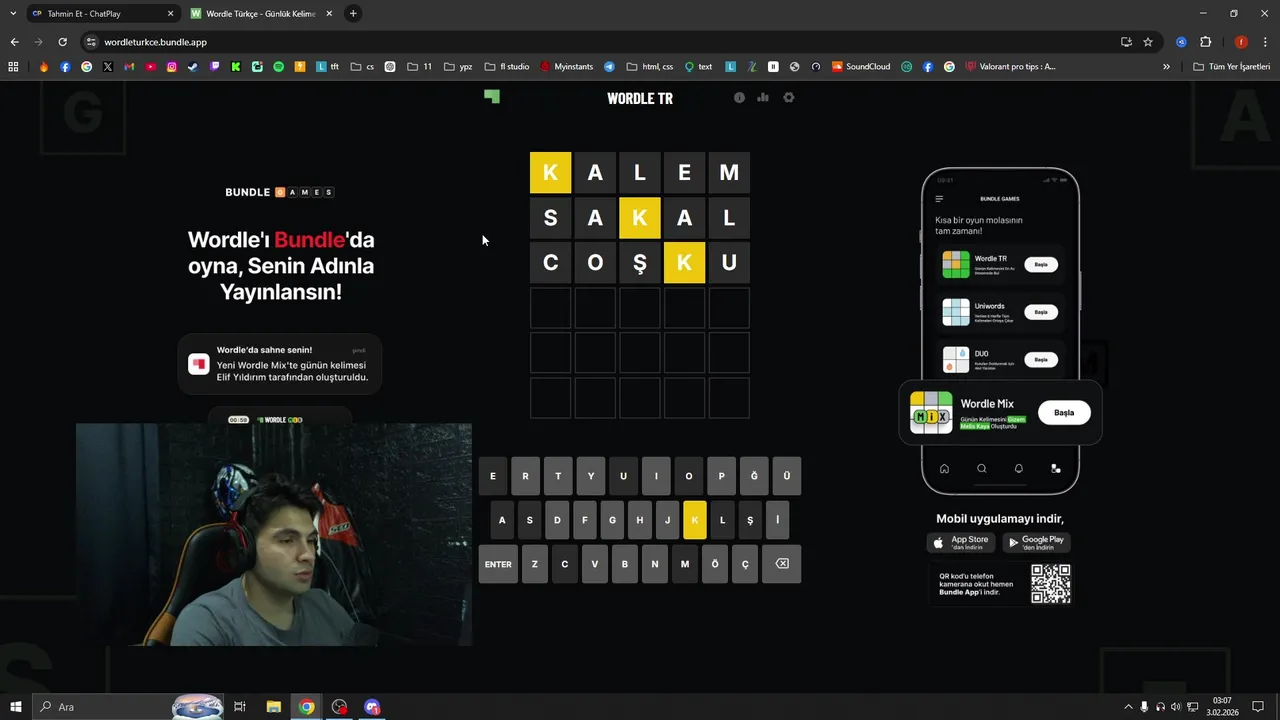Open the Windows Start menu
This screenshot has height=720, width=1280.
(x=15, y=707)
